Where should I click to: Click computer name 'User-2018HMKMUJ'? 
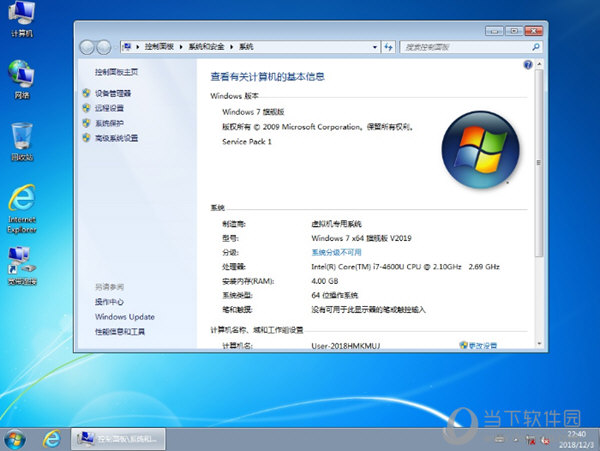[x=346, y=346]
